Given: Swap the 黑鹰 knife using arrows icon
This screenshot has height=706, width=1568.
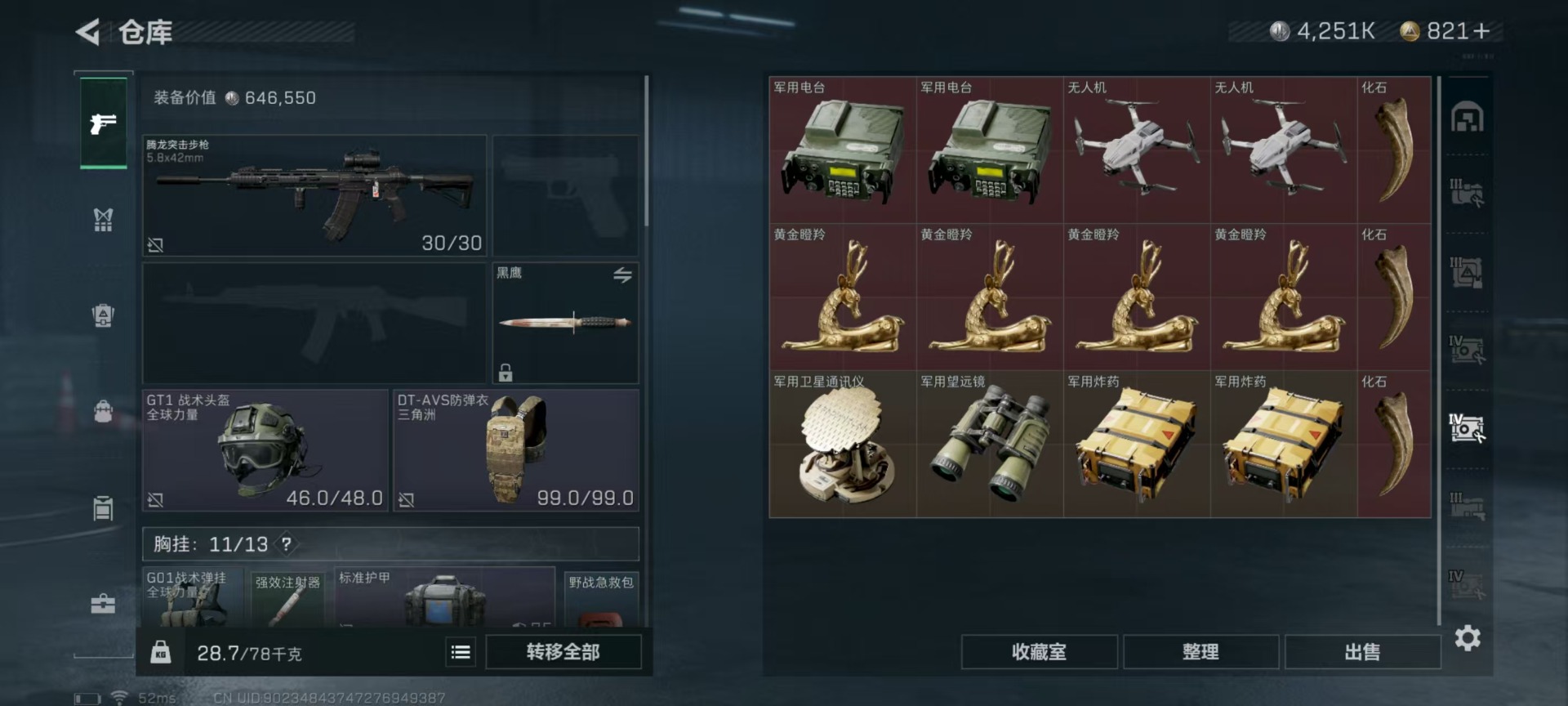Looking at the screenshot, I should tap(622, 275).
